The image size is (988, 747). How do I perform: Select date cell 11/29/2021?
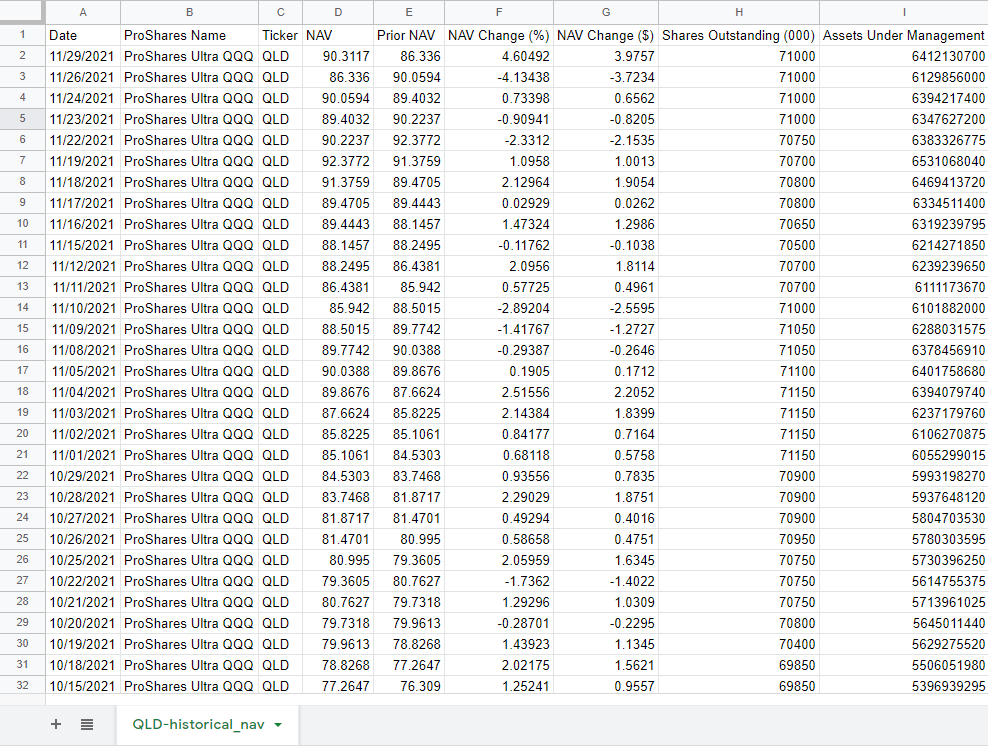[83, 56]
